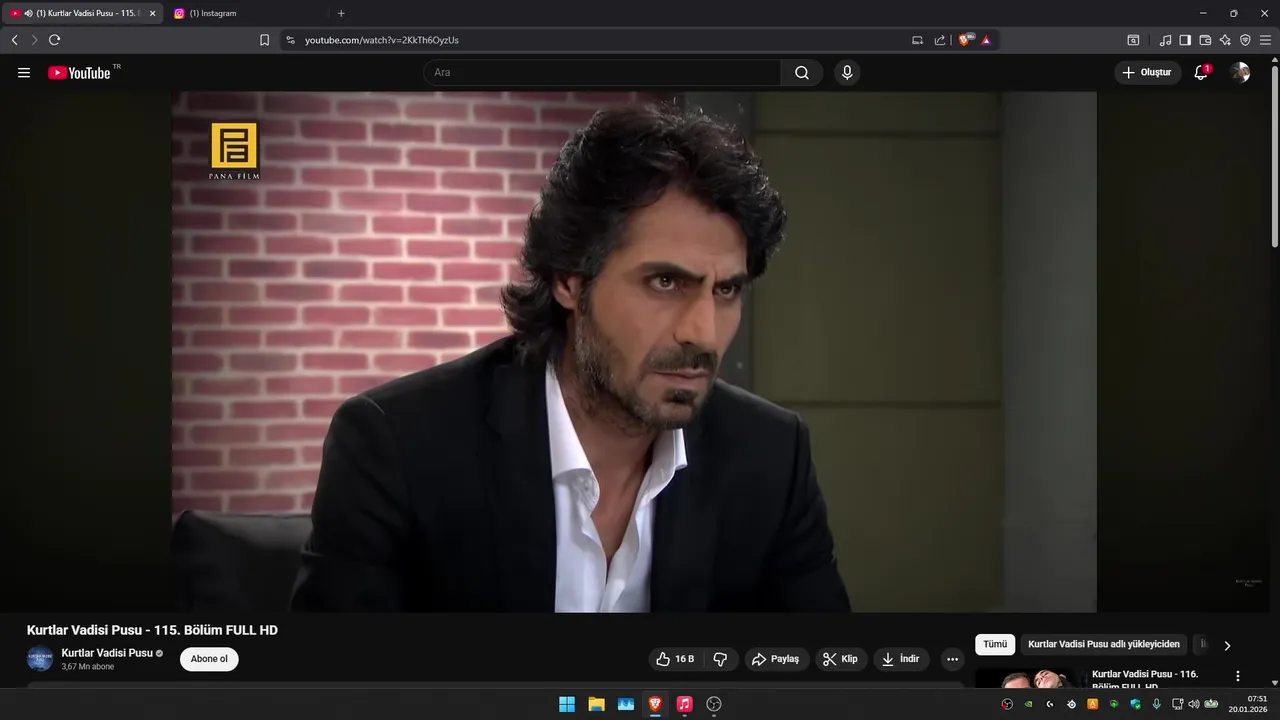Open more actions three-dot menu under video
The width and height of the screenshot is (1280, 720).
[952, 659]
